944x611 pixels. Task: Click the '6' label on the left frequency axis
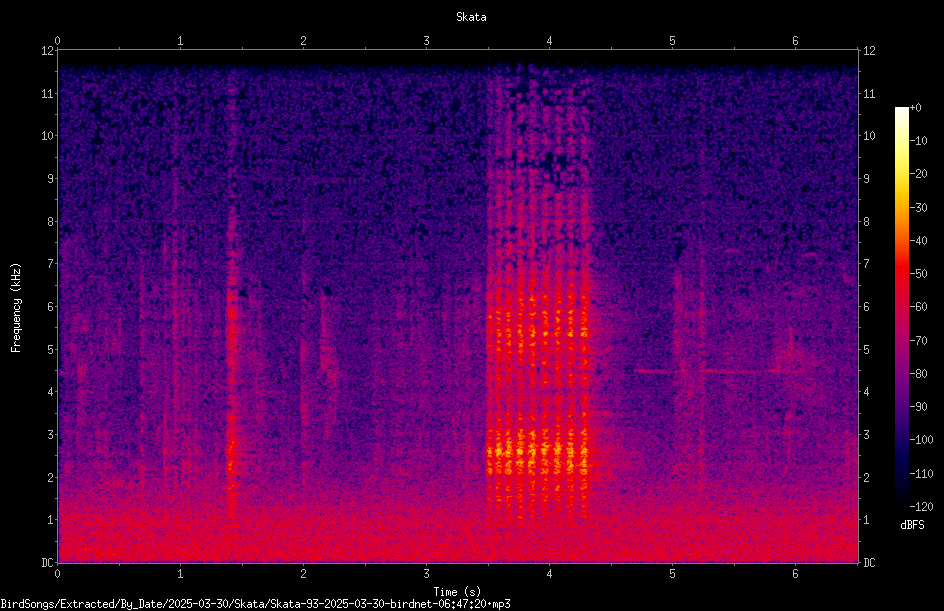click(x=50, y=306)
